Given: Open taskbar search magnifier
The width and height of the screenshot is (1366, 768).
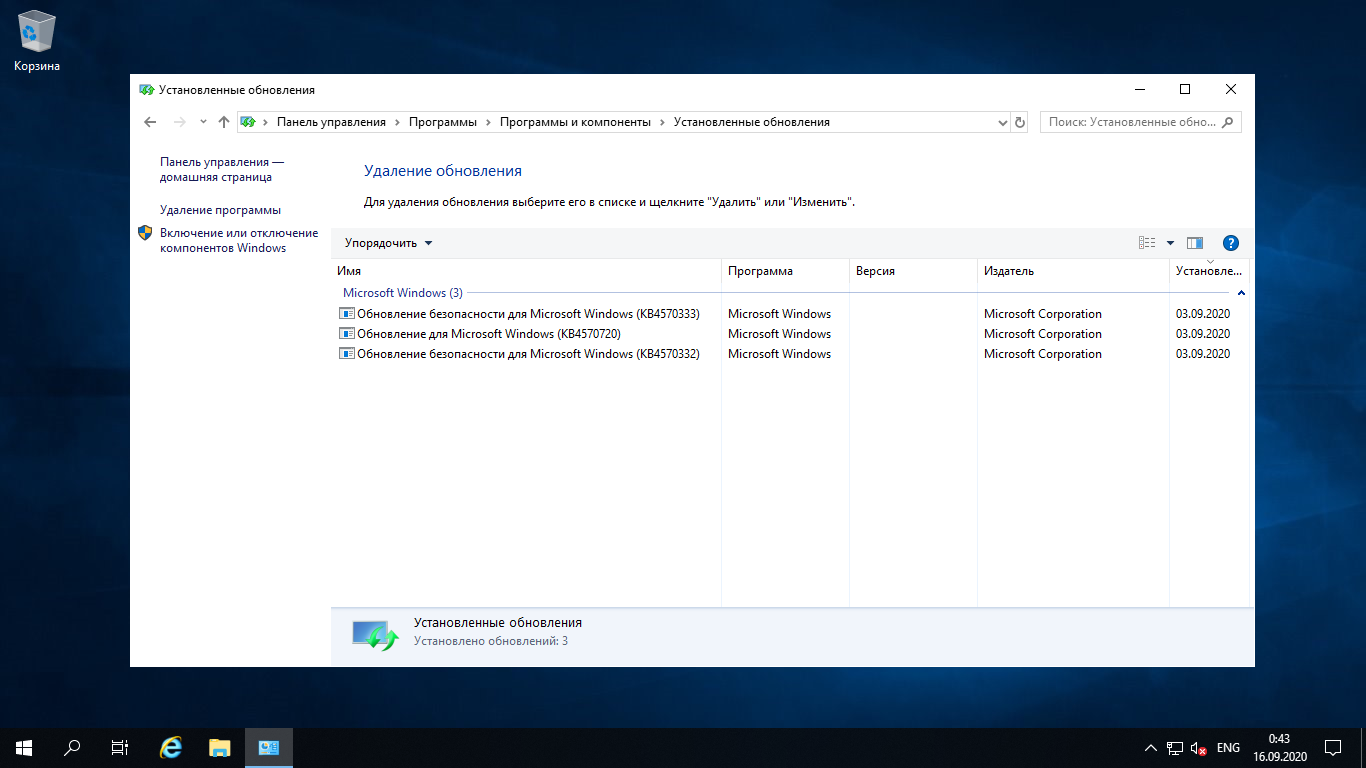Looking at the screenshot, I should (72, 747).
